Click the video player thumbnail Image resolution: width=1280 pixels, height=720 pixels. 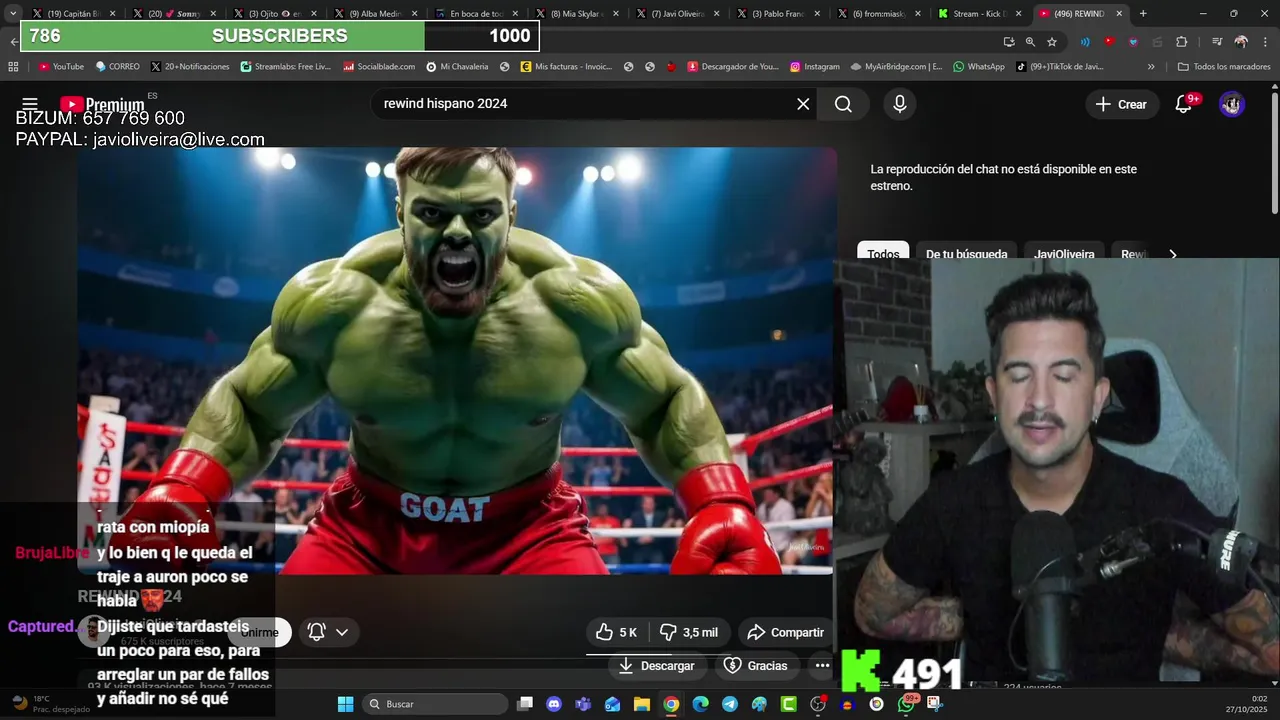tap(457, 360)
